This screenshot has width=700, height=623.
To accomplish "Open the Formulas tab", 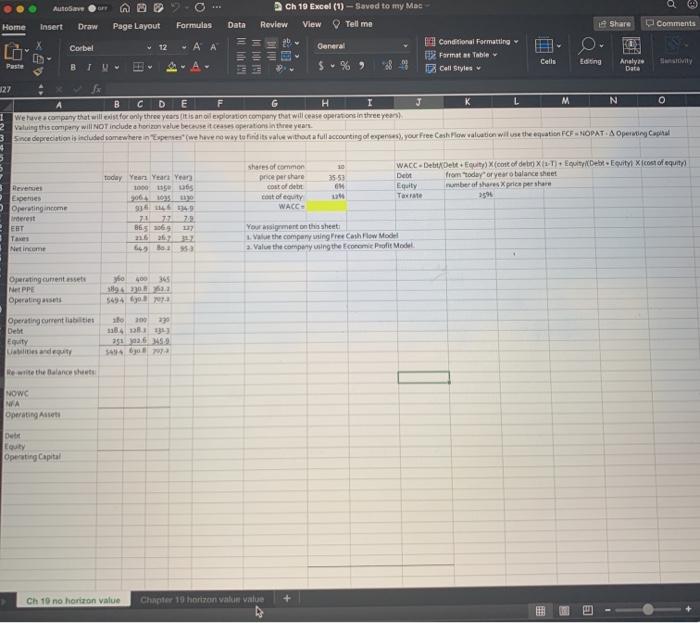I will click(x=194, y=25).
